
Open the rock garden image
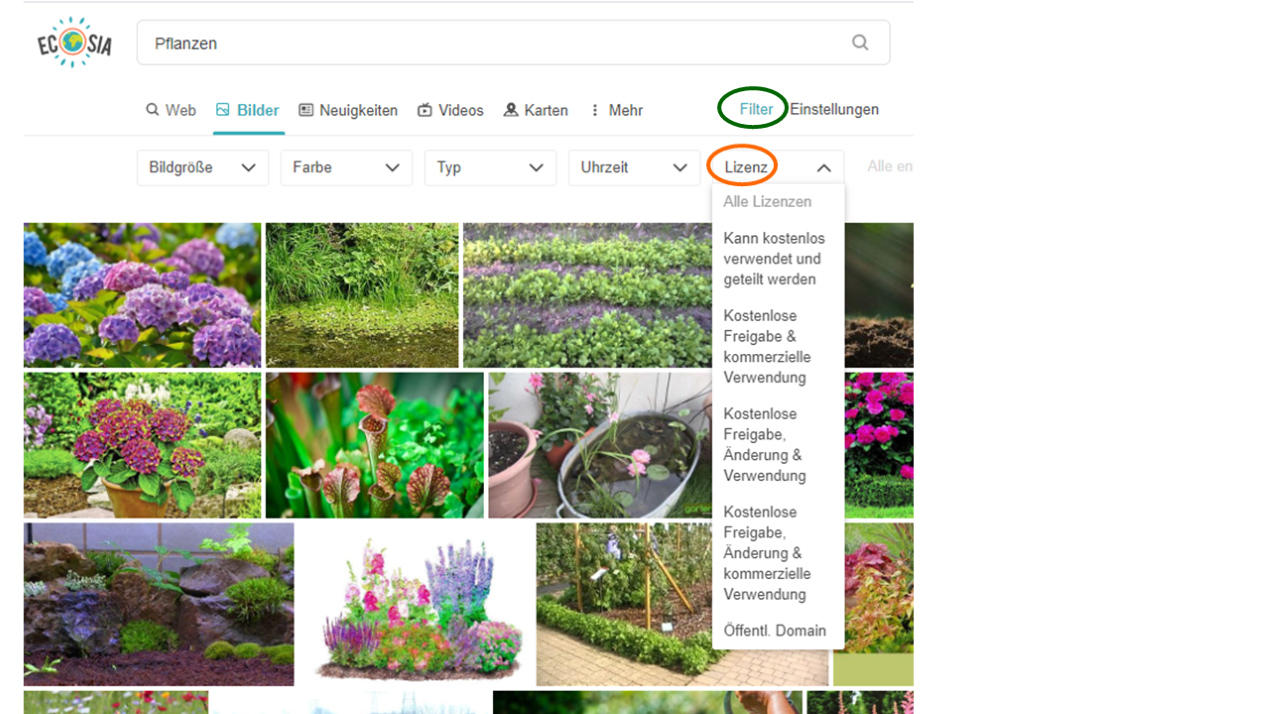point(159,604)
